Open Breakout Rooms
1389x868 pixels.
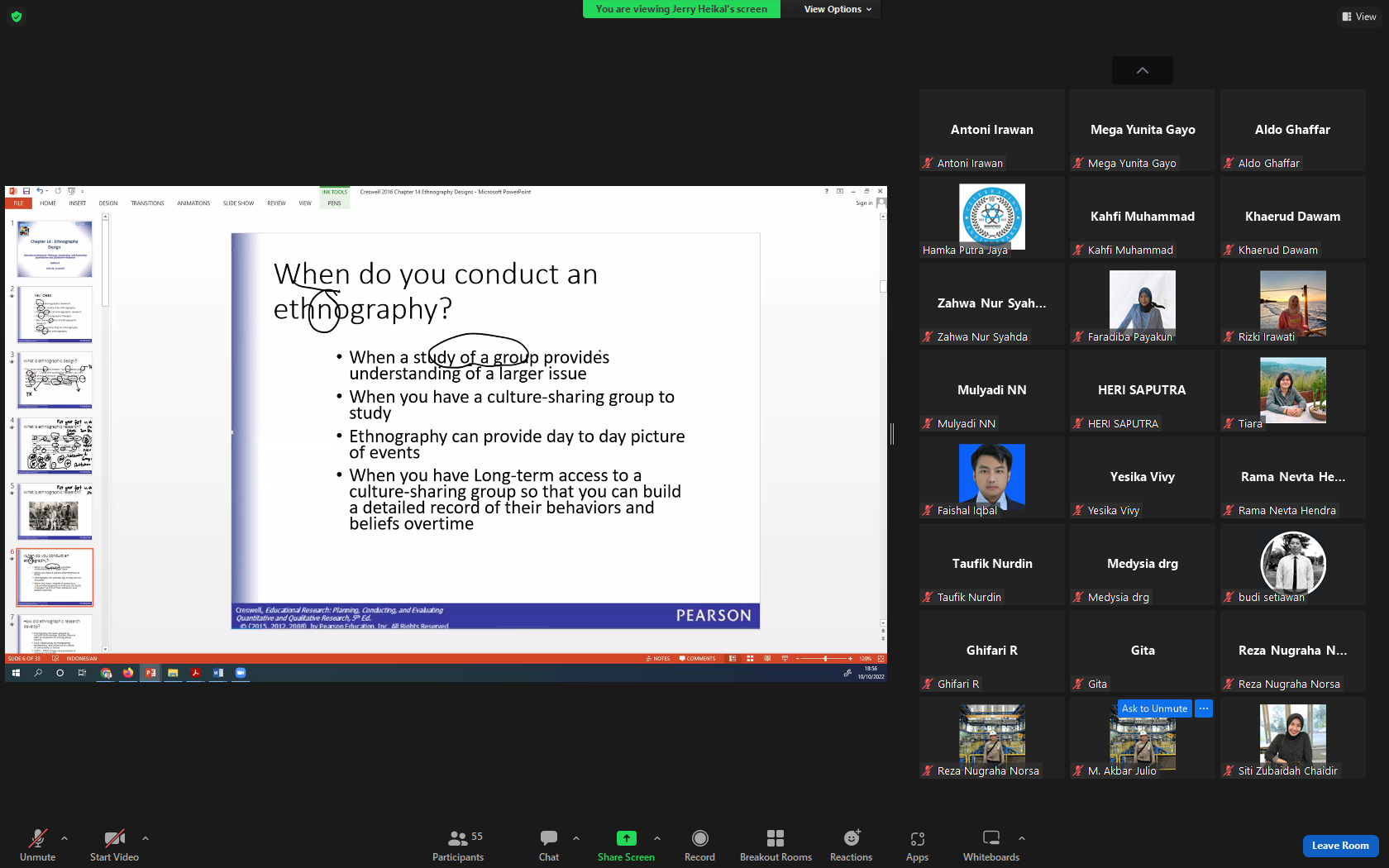pyautogui.click(x=776, y=845)
